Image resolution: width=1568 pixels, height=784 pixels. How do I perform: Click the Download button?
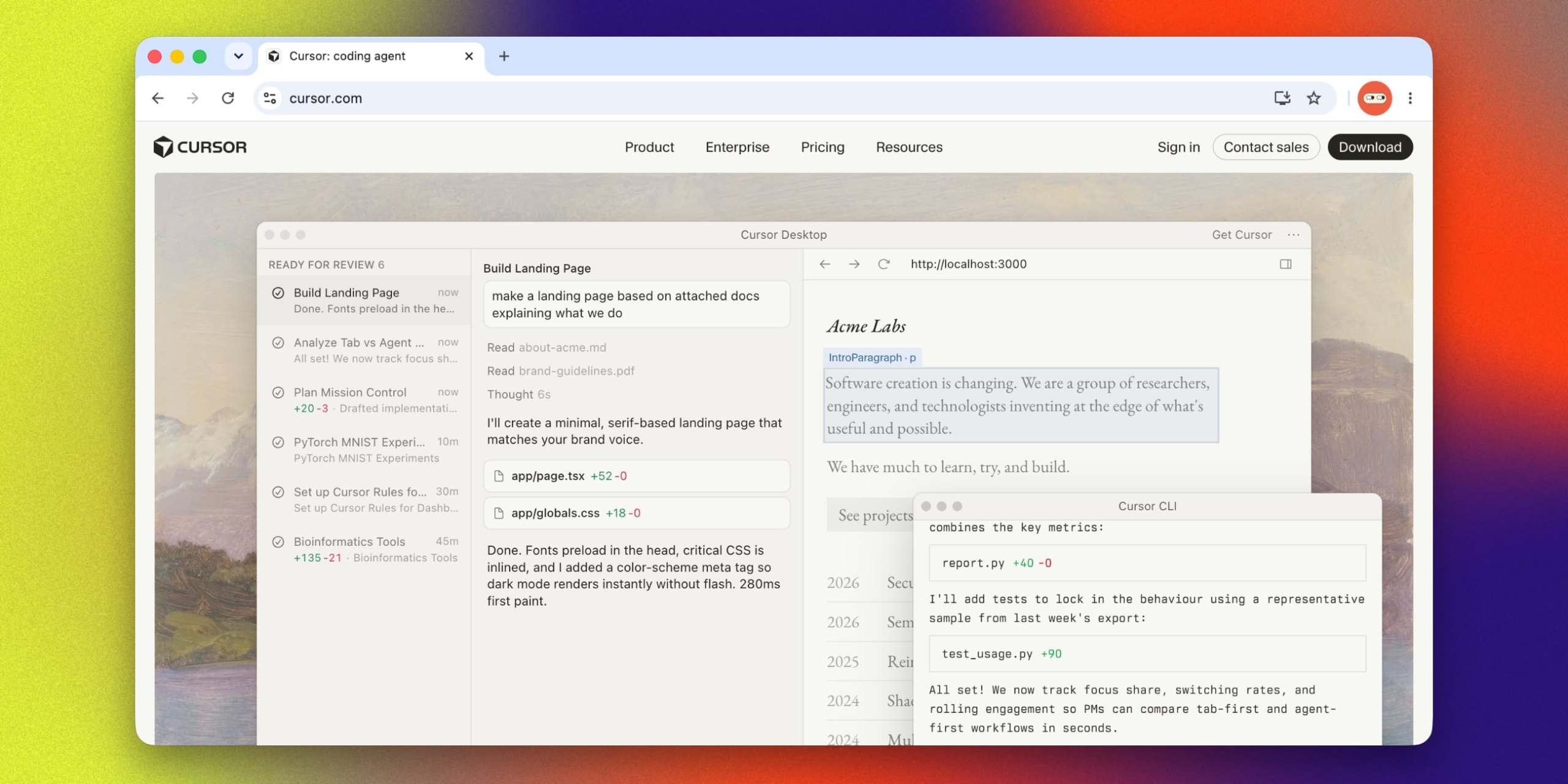[1370, 147]
